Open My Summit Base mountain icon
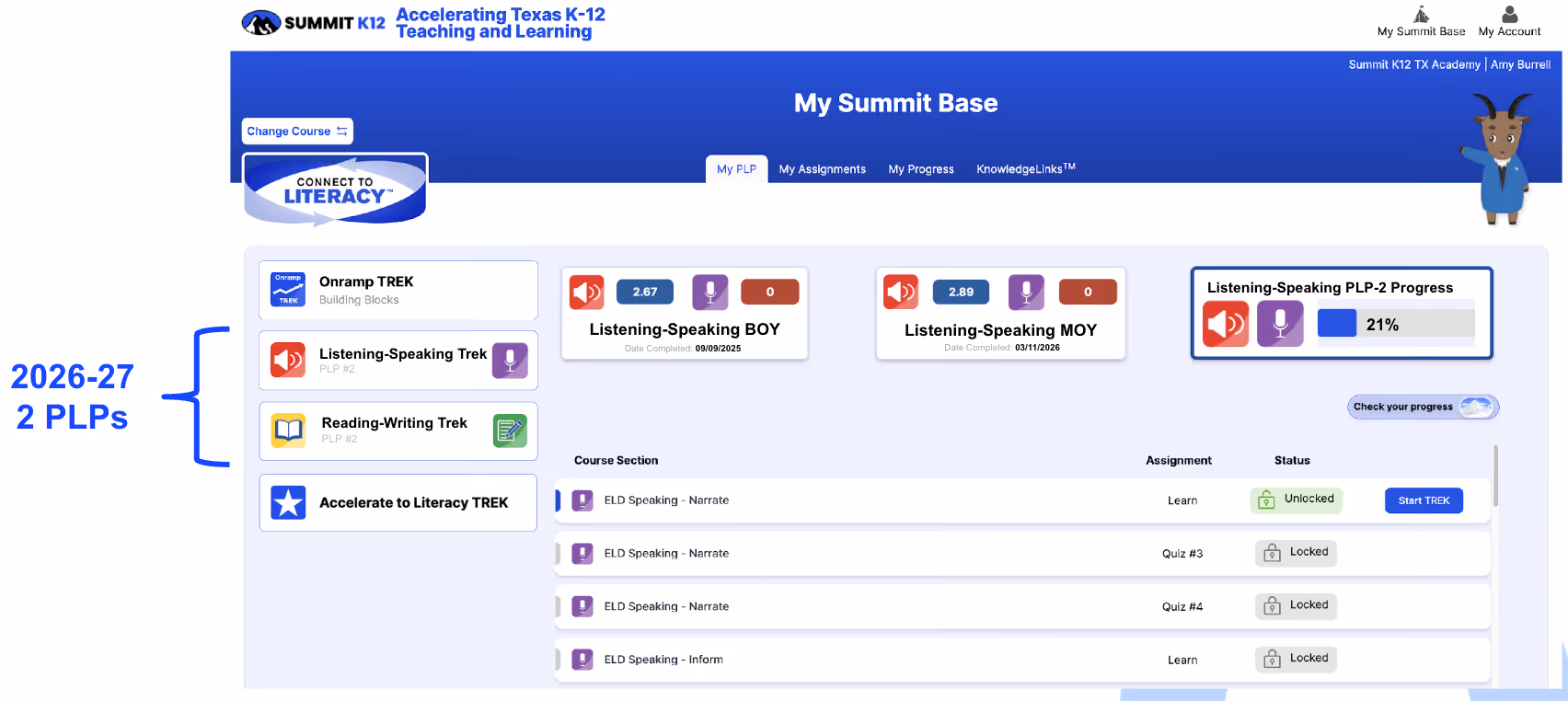This screenshot has width=1568, height=701. coord(1421,15)
